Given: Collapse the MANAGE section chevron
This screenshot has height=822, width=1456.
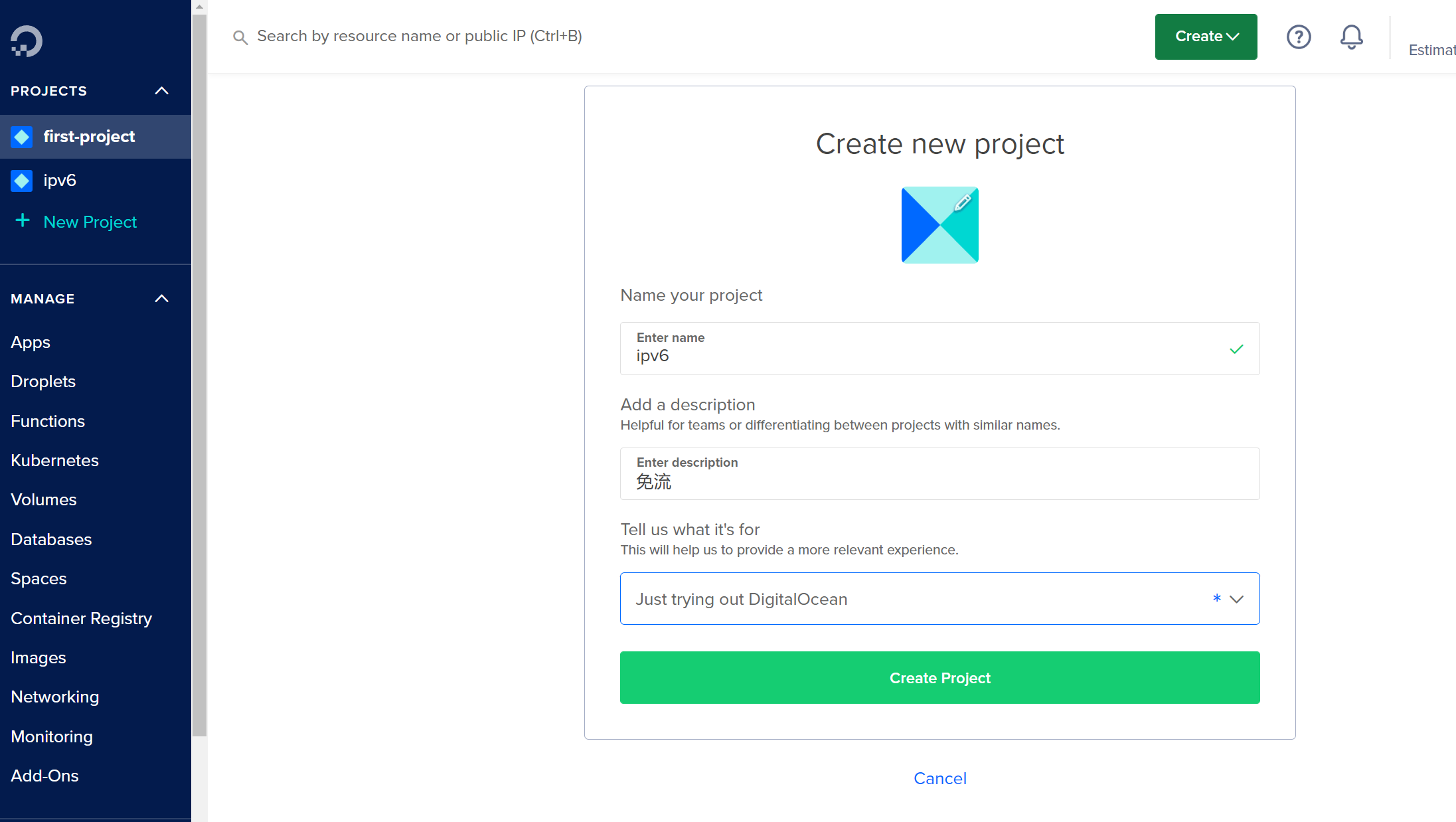Looking at the screenshot, I should click(x=161, y=299).
